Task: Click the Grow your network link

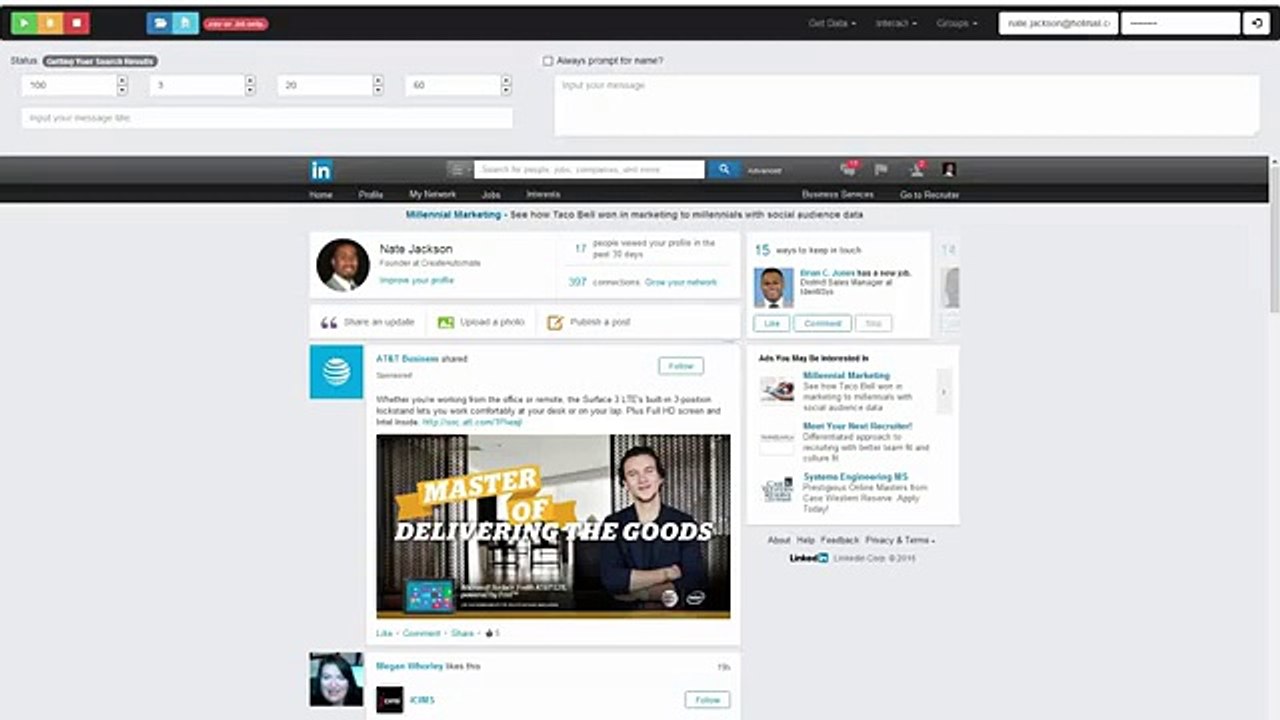Action: (681, 282)
